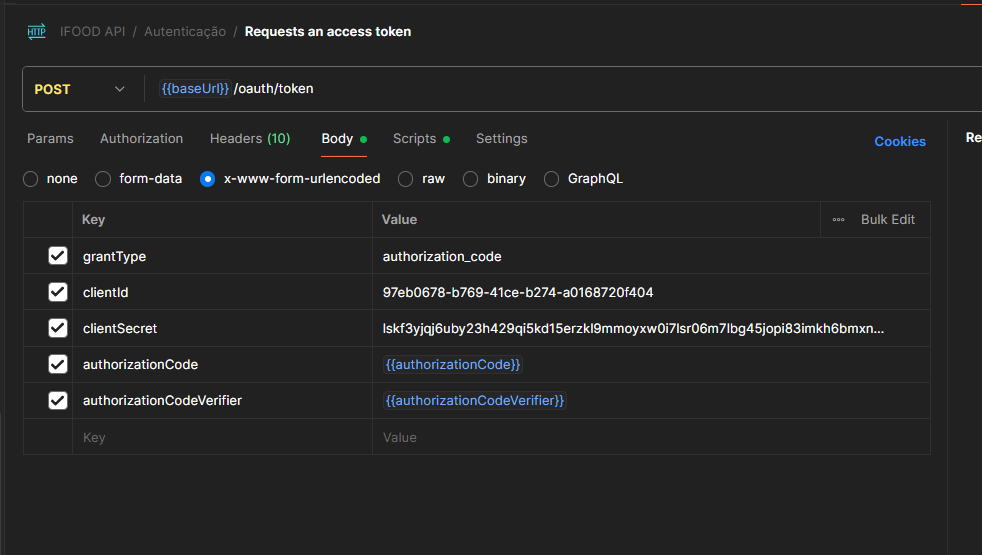Click the Cookies link
Viewport: 982px width, 555px height.
click(x=899, y=141)
